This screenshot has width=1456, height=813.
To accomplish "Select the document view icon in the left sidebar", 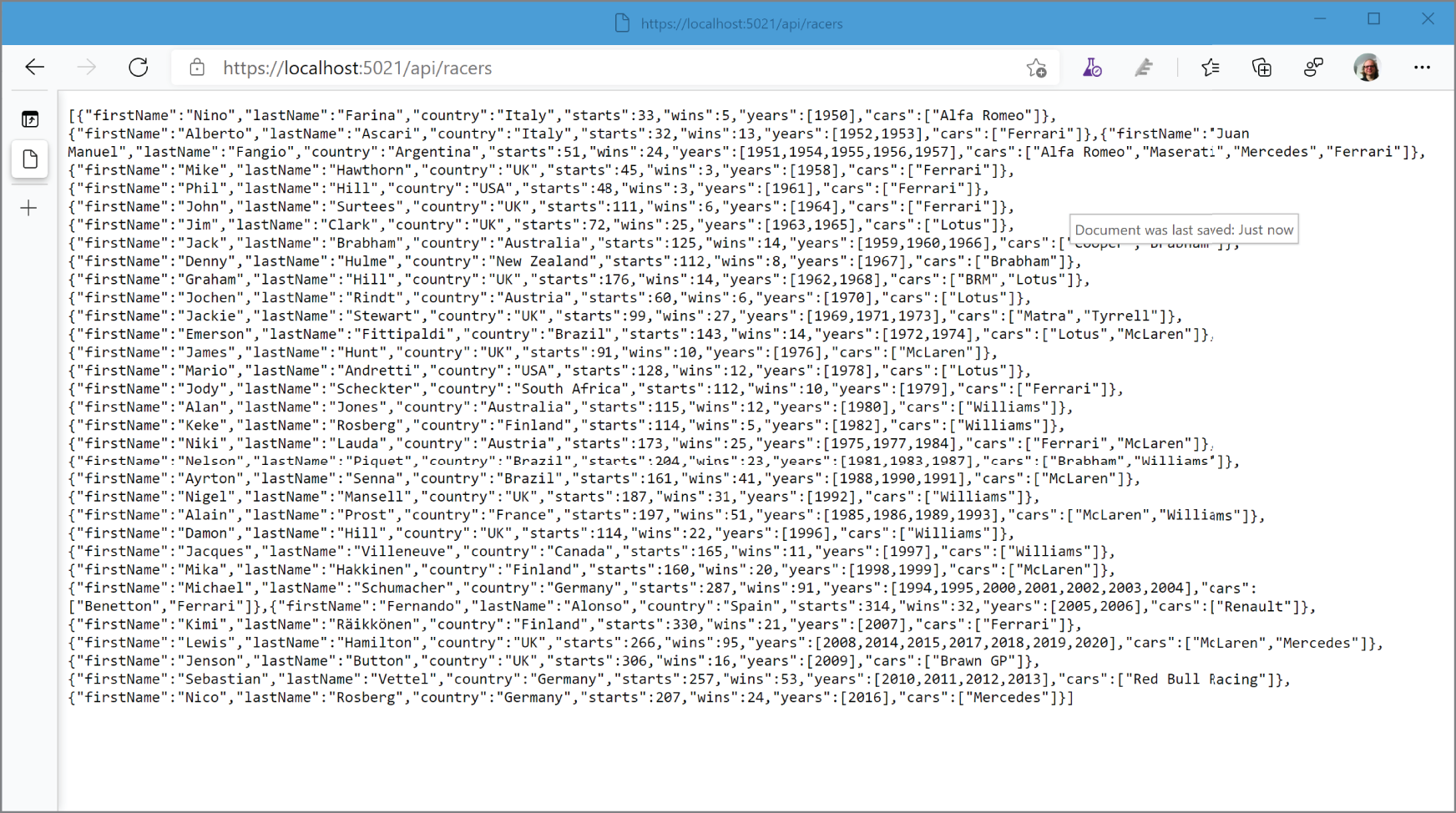I will click(29, 159).
